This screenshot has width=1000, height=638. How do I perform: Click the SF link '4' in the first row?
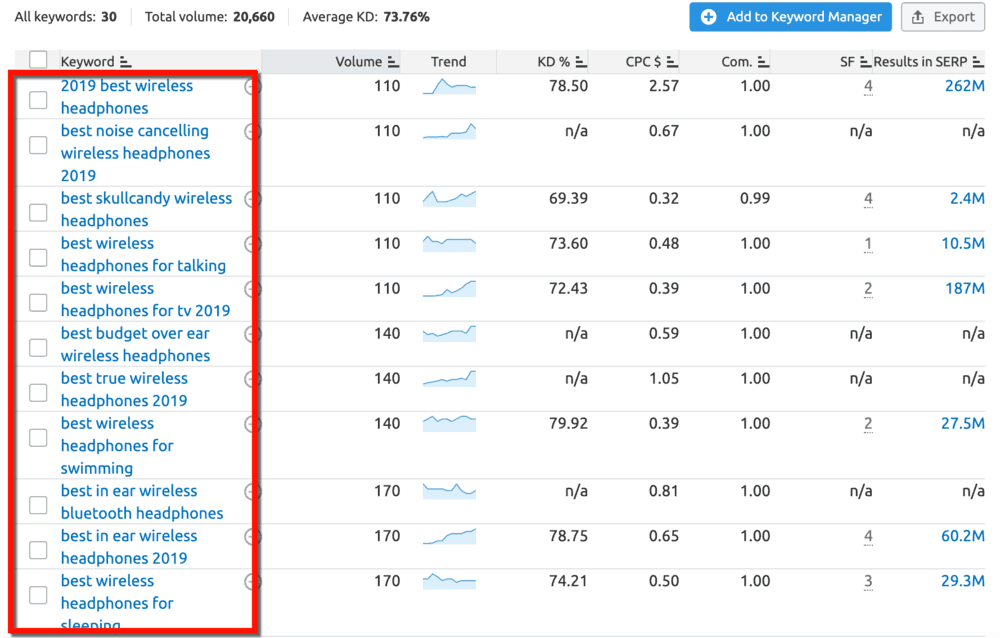click(x=867, y=87)
